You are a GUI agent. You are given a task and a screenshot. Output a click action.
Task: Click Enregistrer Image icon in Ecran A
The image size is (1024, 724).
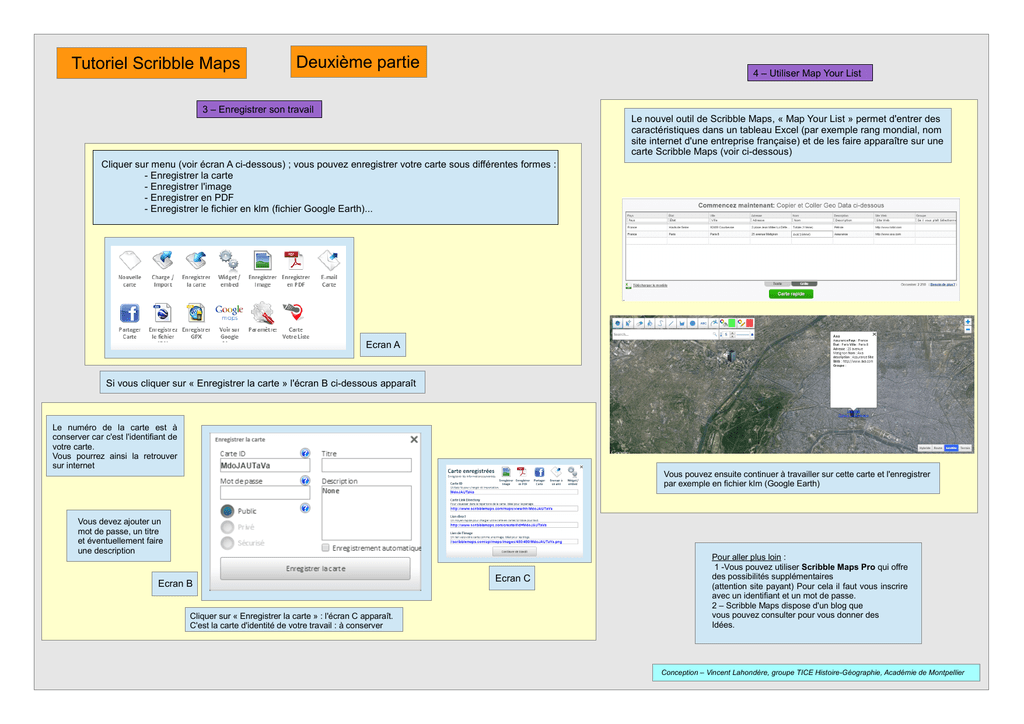click(x=263, y=260)
